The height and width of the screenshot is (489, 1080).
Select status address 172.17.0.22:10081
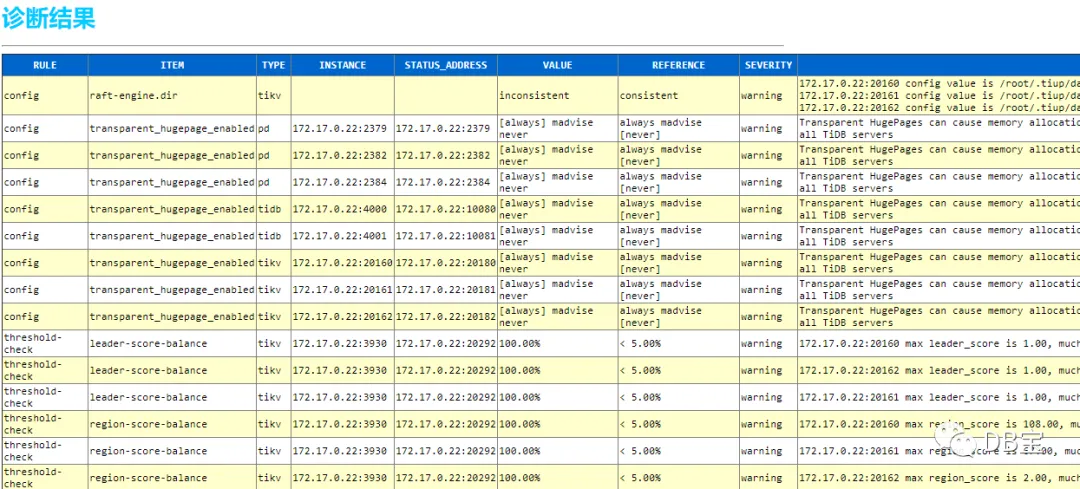(446, 236)
